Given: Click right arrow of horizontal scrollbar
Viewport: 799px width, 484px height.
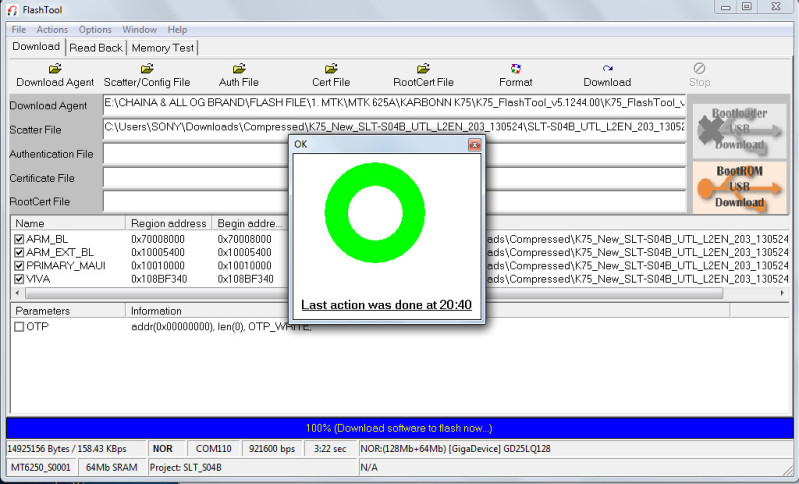Looking at the screenshot, I should (x=782, y=293).
